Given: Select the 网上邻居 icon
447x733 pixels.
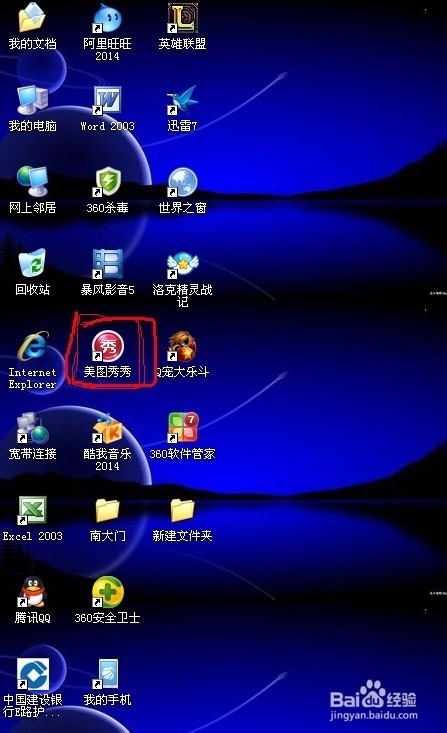Looking at the screenshot, I should (x=32, y=182).
